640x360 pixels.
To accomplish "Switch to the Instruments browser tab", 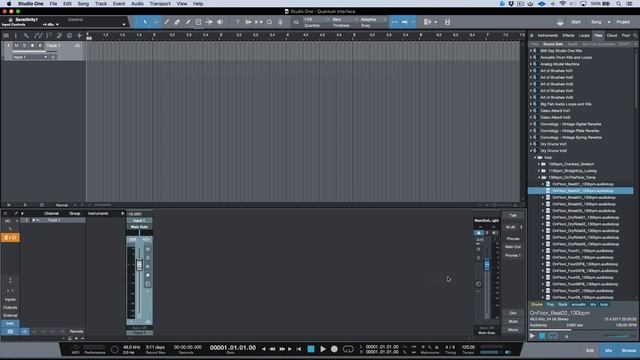I will point(548,36).
